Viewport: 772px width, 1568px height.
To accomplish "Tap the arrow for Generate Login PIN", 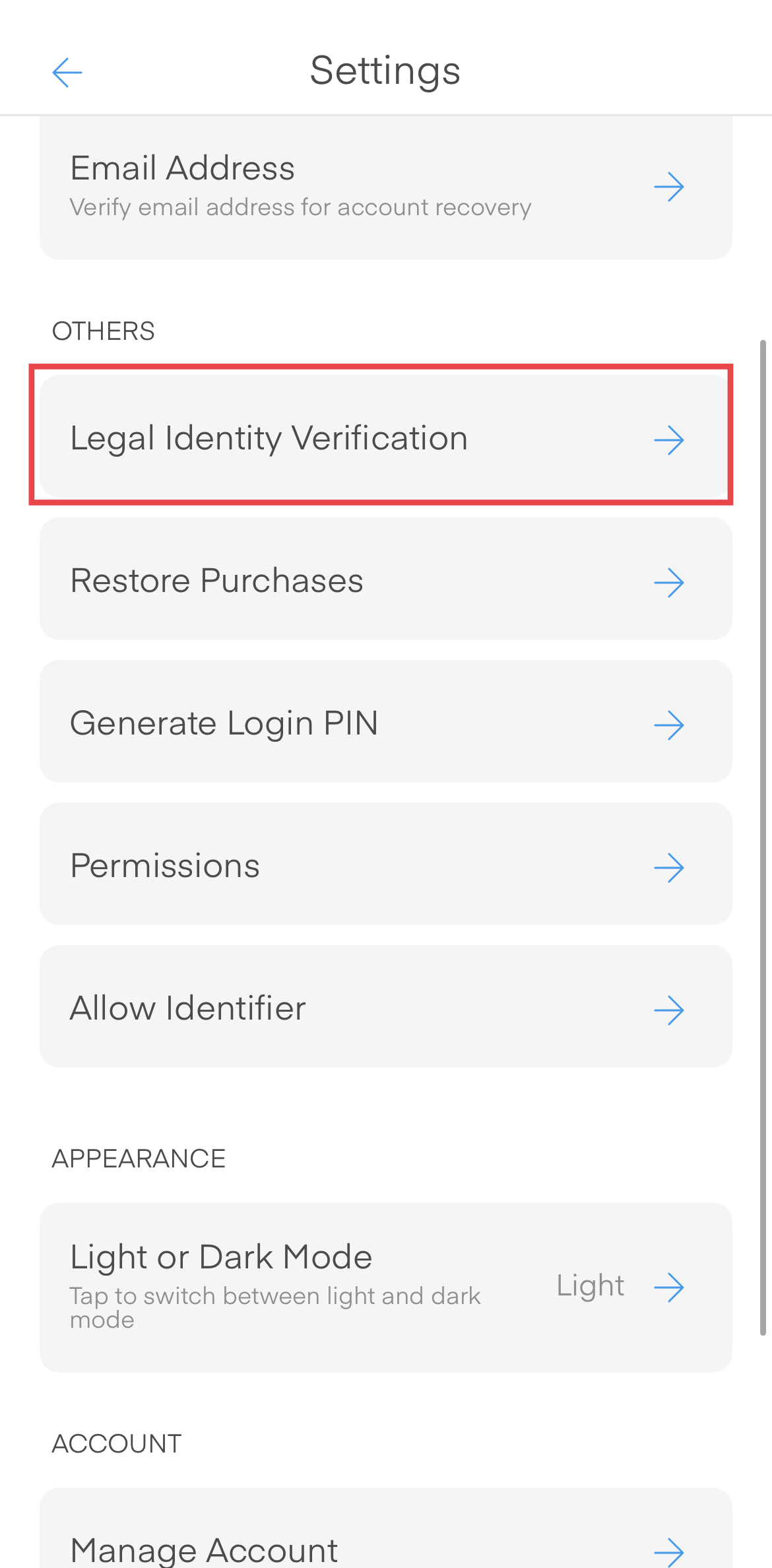I will click(668, 725).
